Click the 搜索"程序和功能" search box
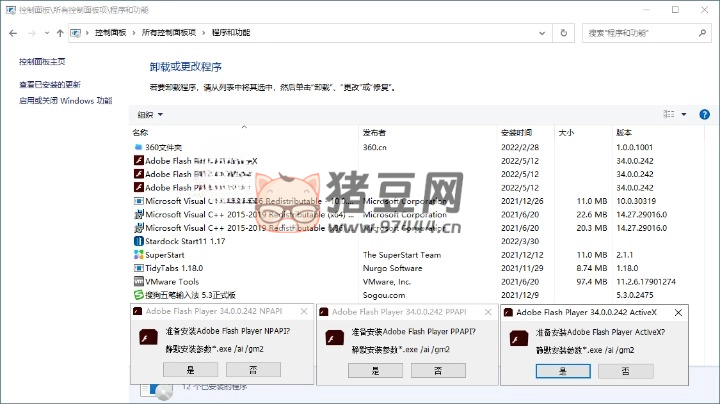Image resolution: width=720 pixels, height=404 pixels. click(645, 32)
